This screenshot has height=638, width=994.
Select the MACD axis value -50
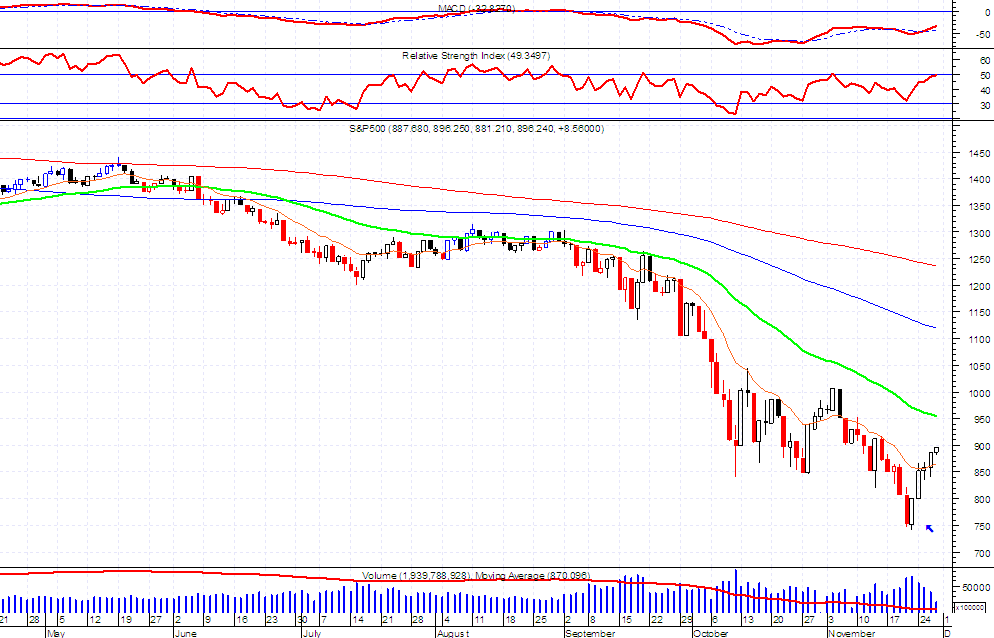[x=983, y=34]
